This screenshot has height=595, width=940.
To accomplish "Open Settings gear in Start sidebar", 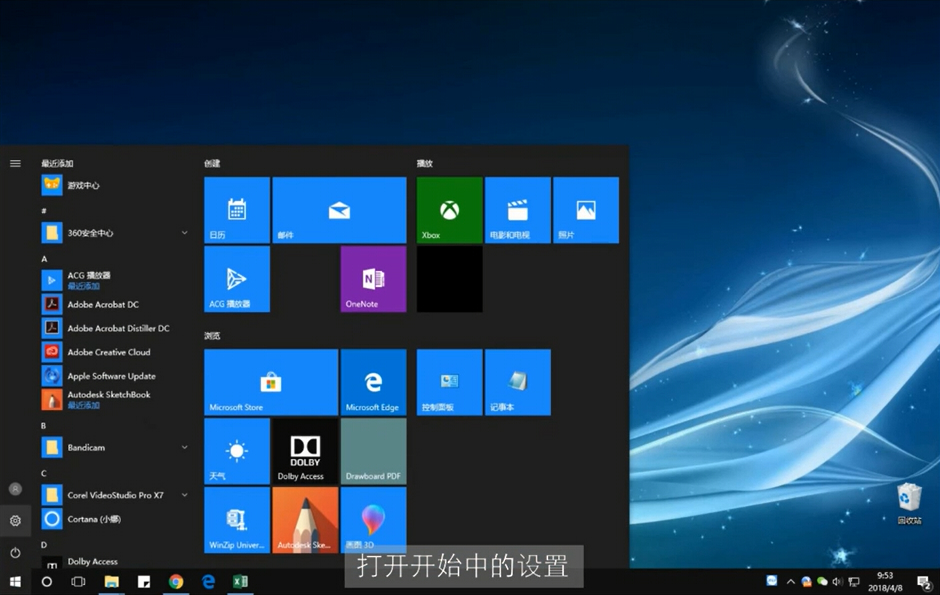I will coord(16,521).
